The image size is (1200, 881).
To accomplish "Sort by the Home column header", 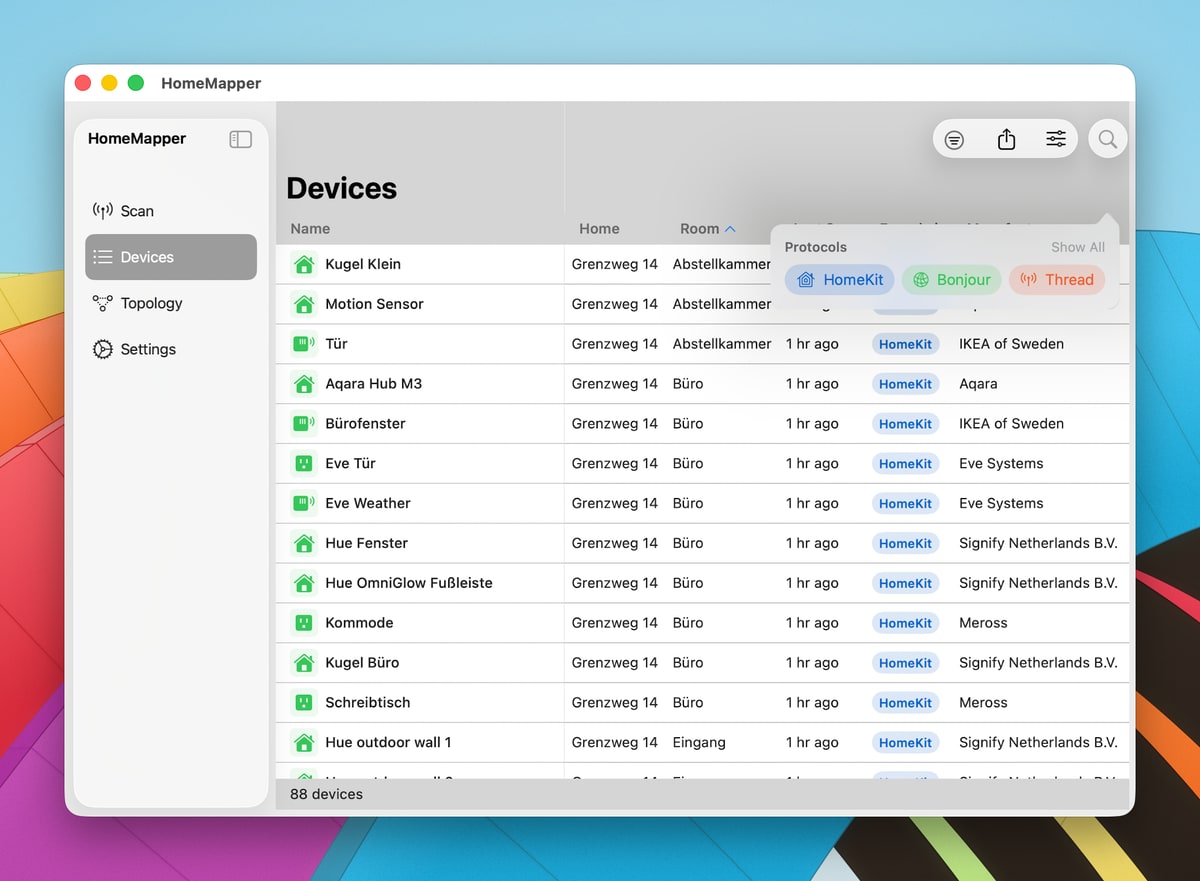I will [x=599, y=229].
